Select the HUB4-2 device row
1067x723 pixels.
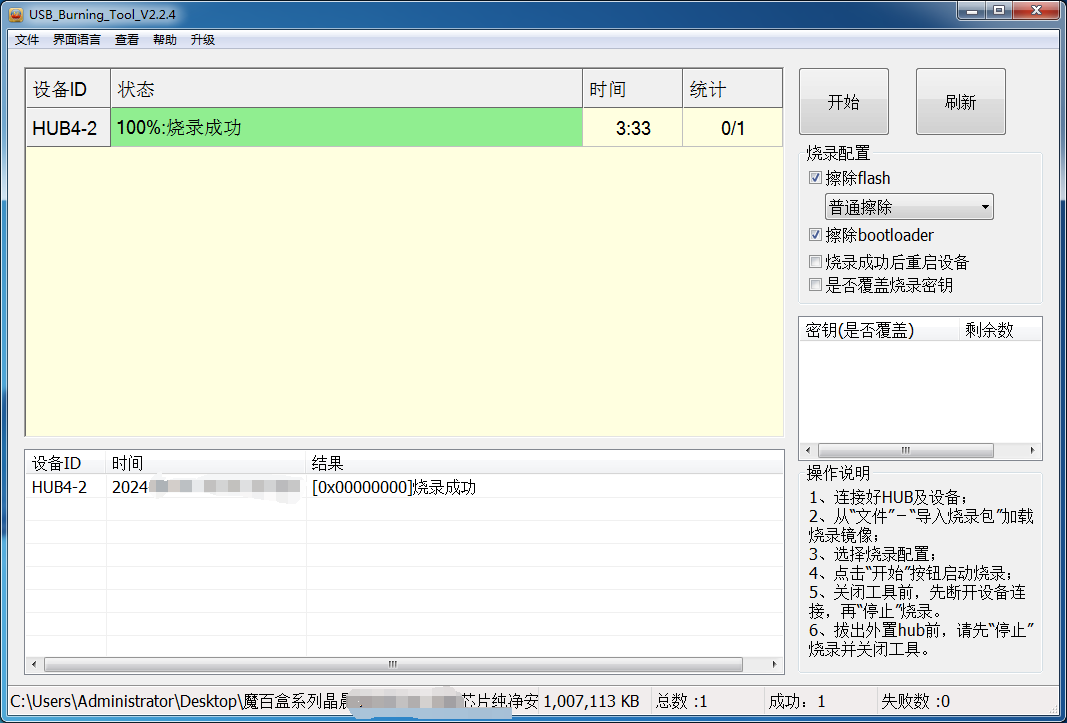pyautogui.click(x=66, y=128)
